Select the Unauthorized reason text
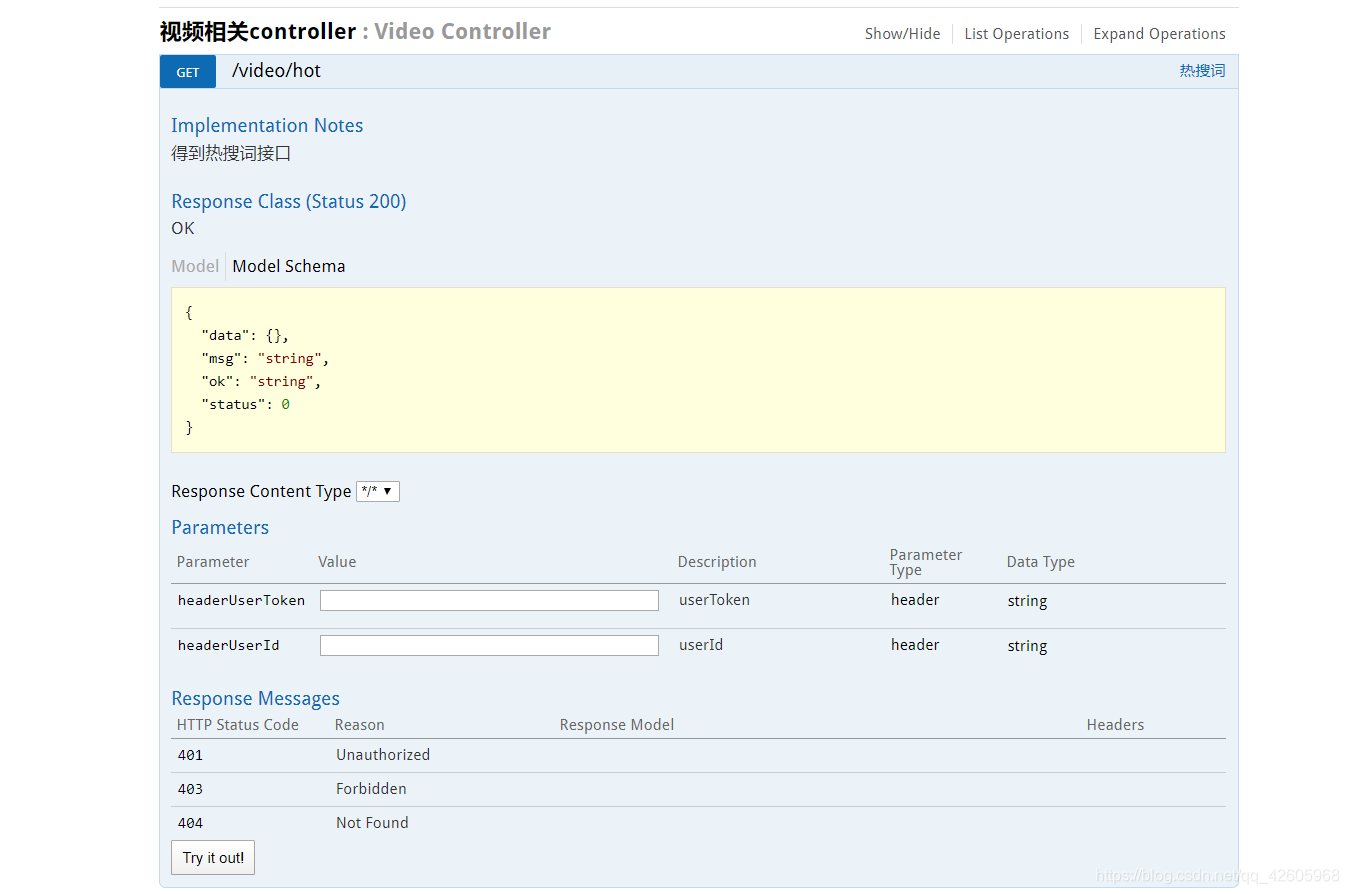This screenshot has width=1349, height=894. coord(383,755)
